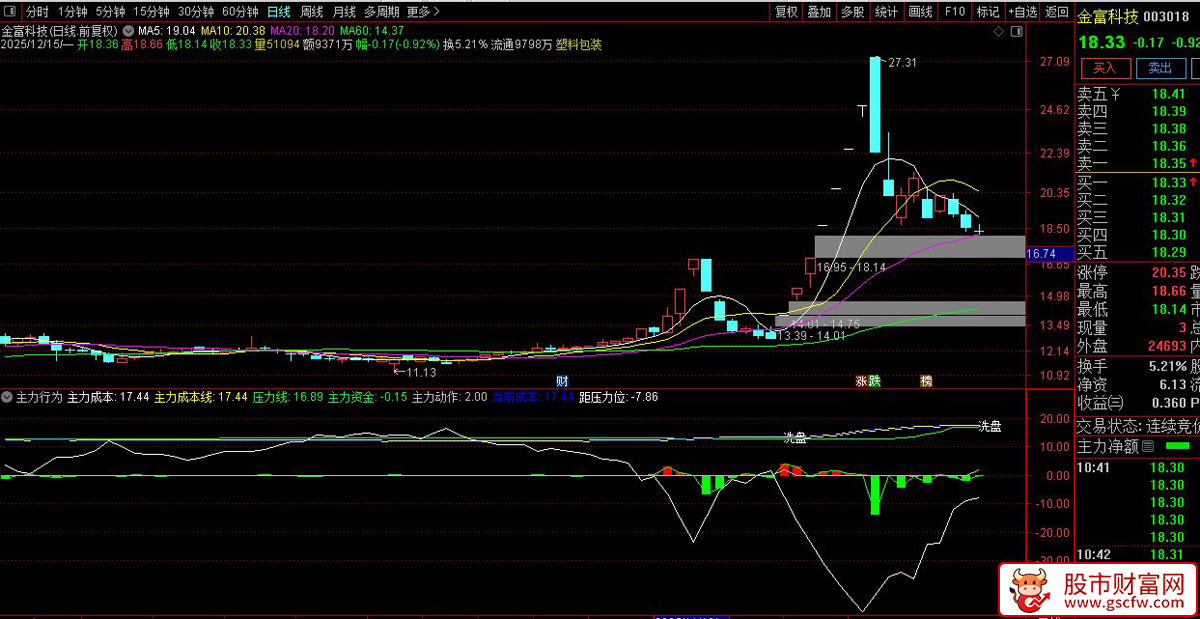Click the 27.31 high price label on chart
The width and height of the screenshot is (1200, 619).
(x=903, y=62)
